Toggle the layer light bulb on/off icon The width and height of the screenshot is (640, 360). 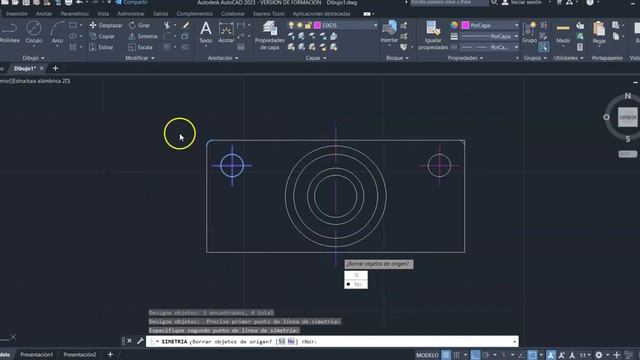click(291, 25)
